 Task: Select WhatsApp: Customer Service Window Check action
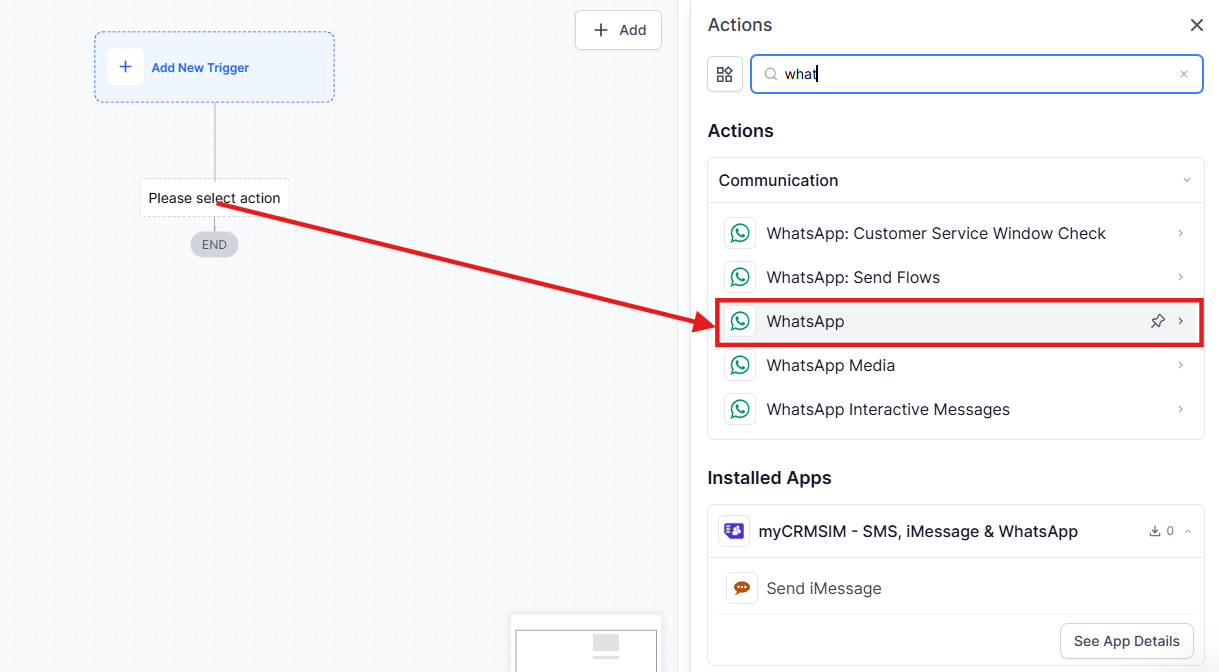click(936, 233)
